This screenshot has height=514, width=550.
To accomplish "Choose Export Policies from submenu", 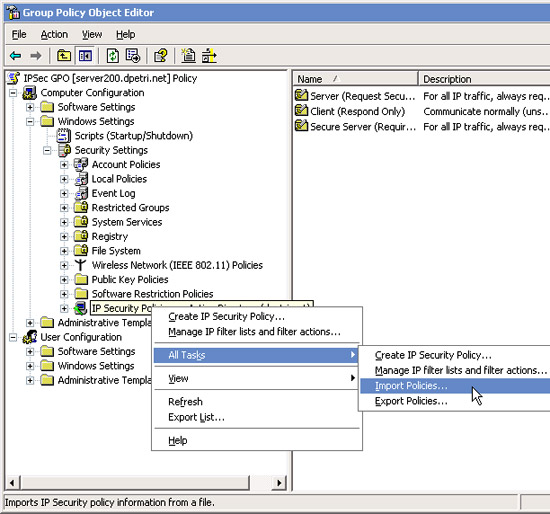I will point(455,401).
